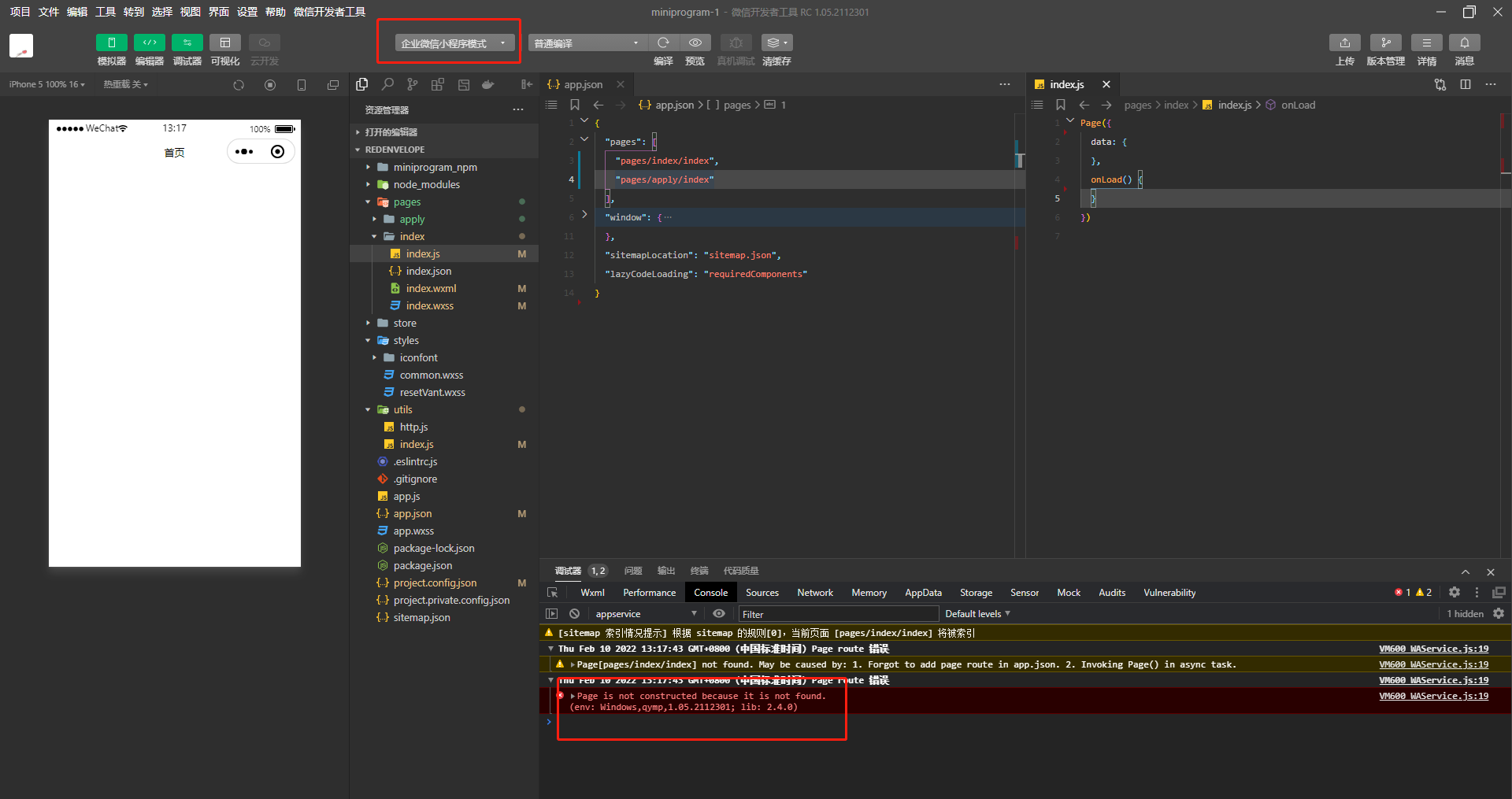Open the console settings gear beside hidden count
The width and height of the screenshot is (1512, 799).
pyautogui.click(x=1499, y=614)
